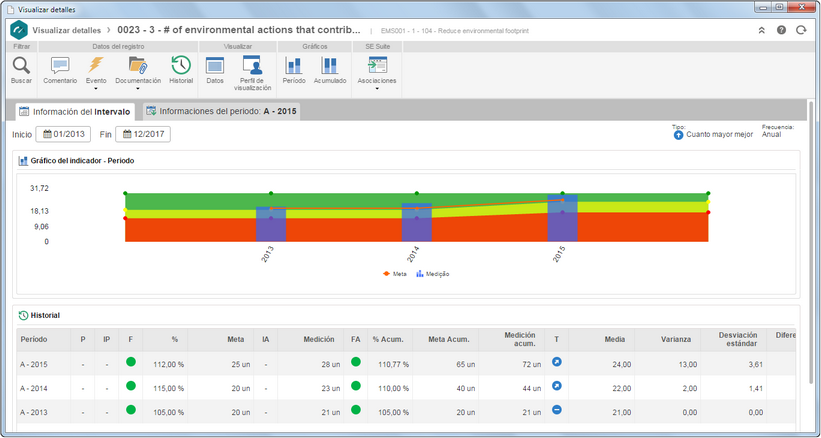Viewport: 821px width, 438px height.
Task: Expand the Documentación dropdown arrow
Action: click(x=138, y=89)
